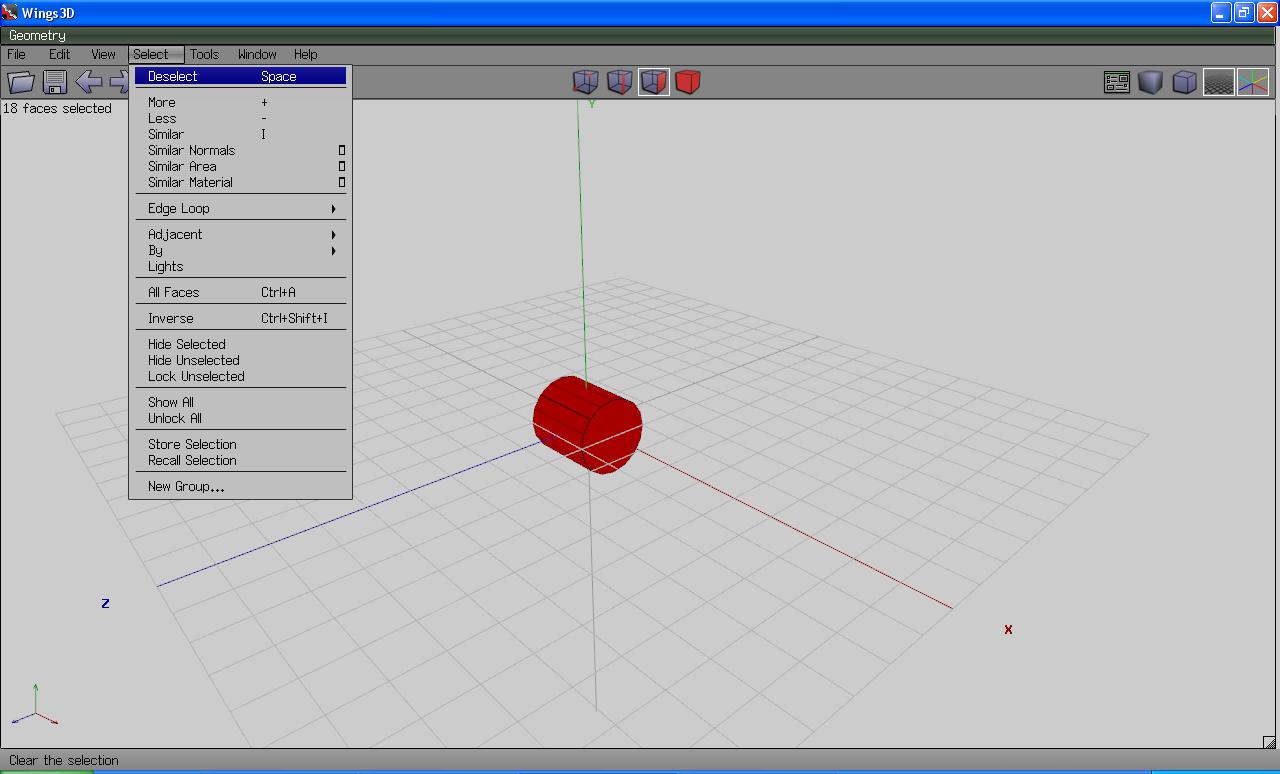Click the Save floppy disk icon

55,82
